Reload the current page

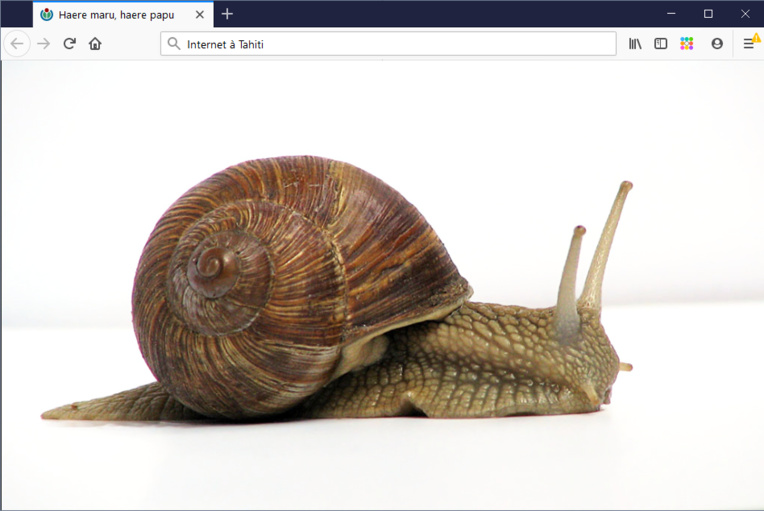(69, 44)
